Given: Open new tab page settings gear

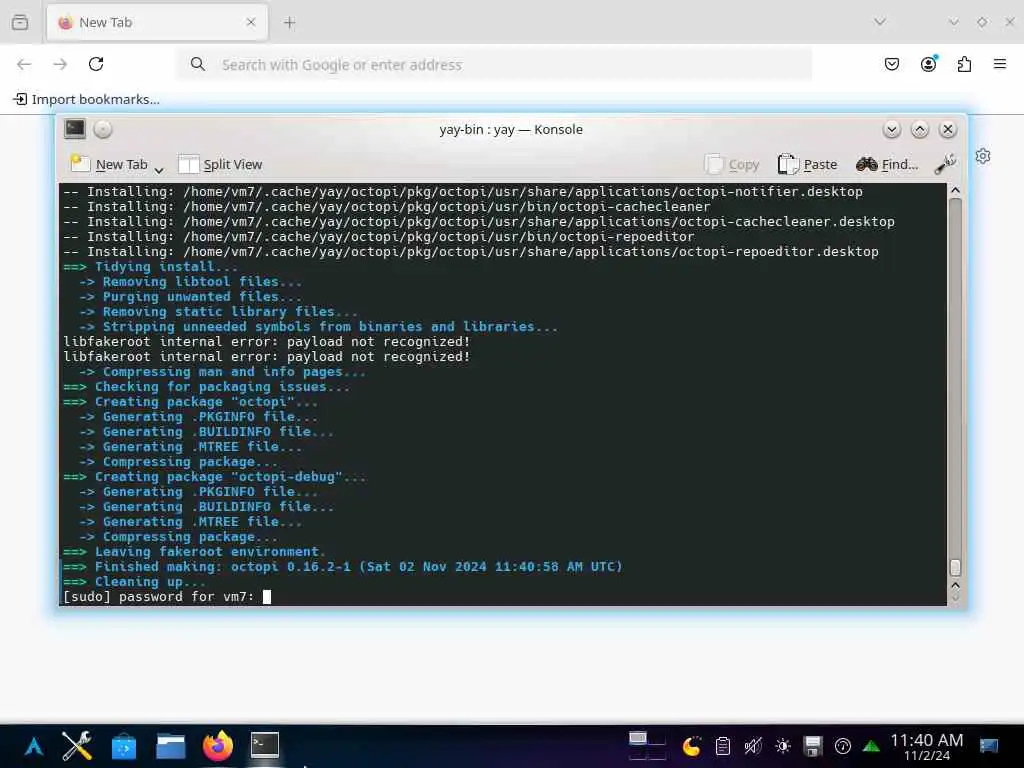Looking at the screenshot, I should coord(983,156).
